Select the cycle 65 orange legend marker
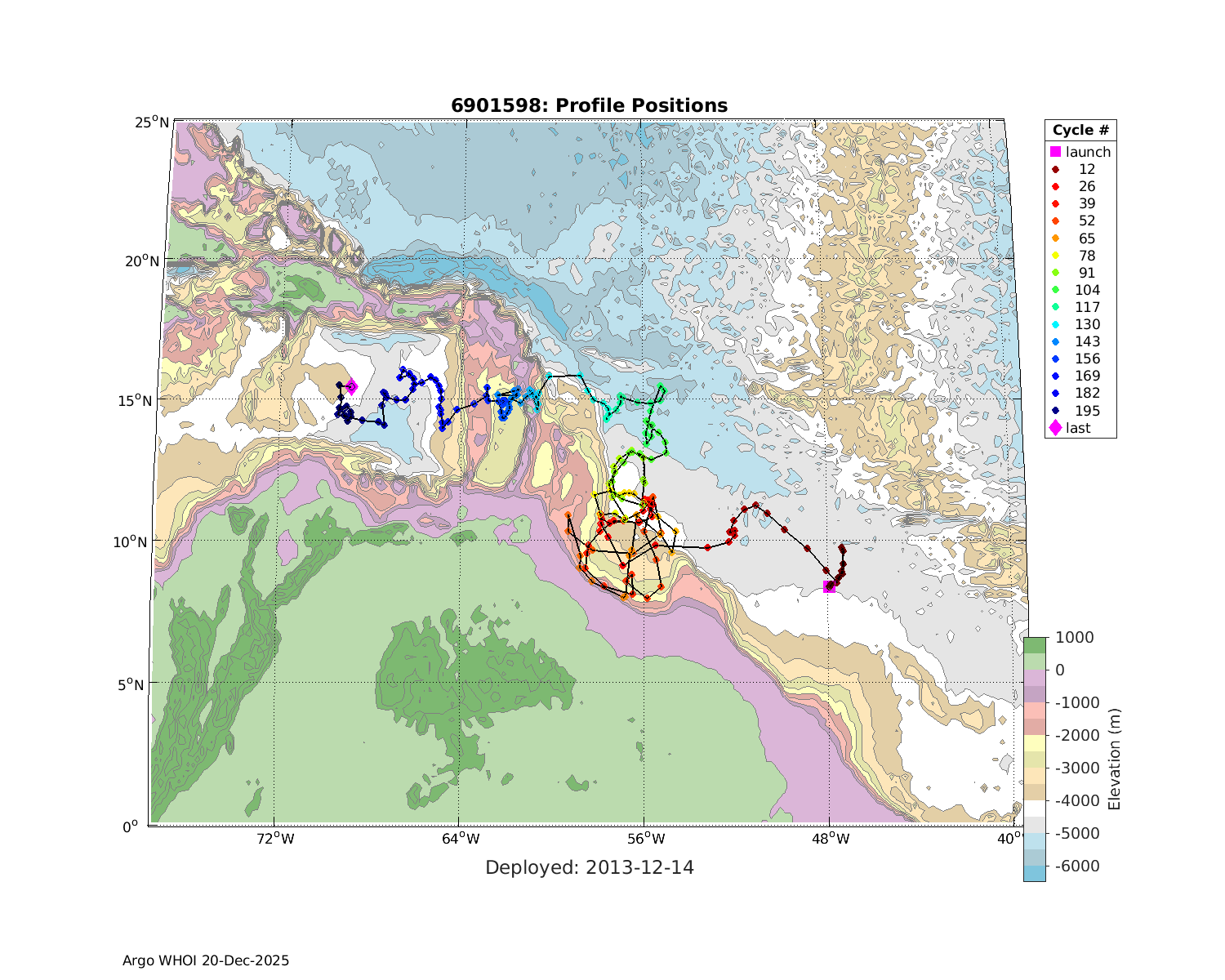Image resolution: width=1225 pixels, height=980 pixels. (x=1055, y=238)
